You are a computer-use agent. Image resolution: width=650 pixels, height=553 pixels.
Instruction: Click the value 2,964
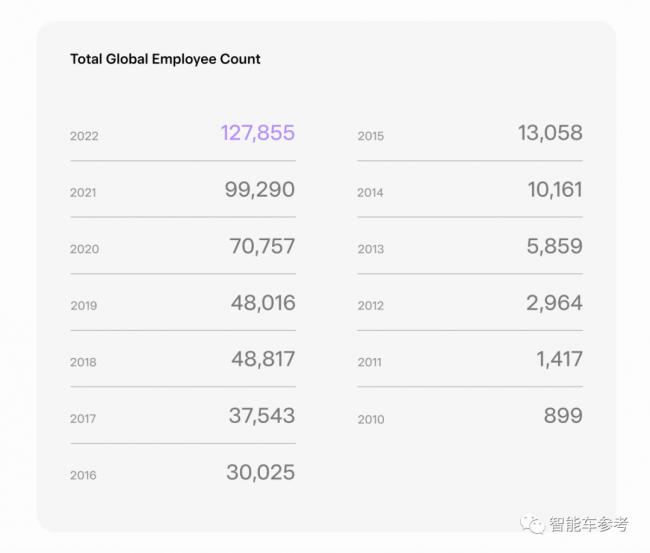[x=555, y=303]
